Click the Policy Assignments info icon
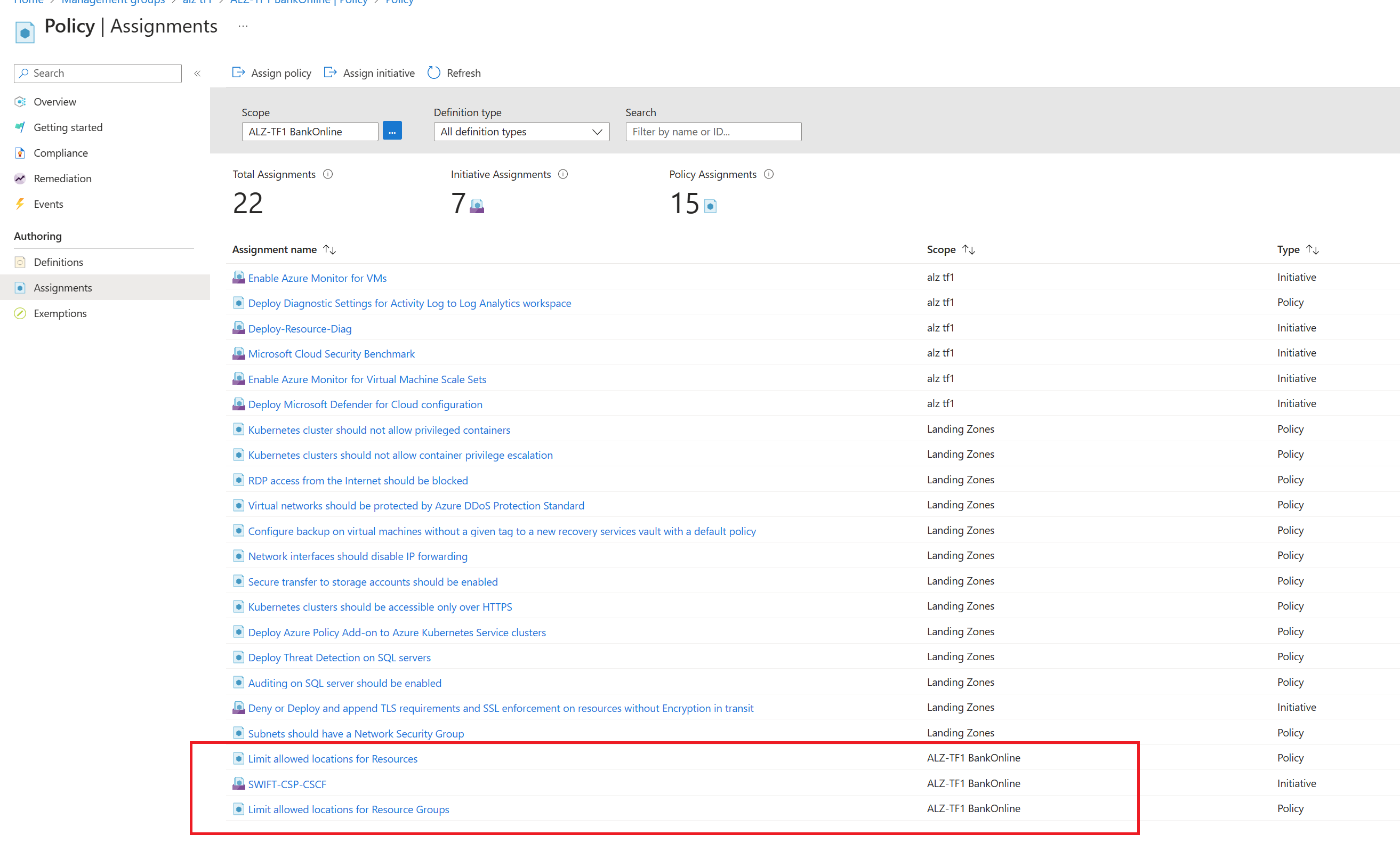Screen dimensions: 1400x851 point(769,174)
